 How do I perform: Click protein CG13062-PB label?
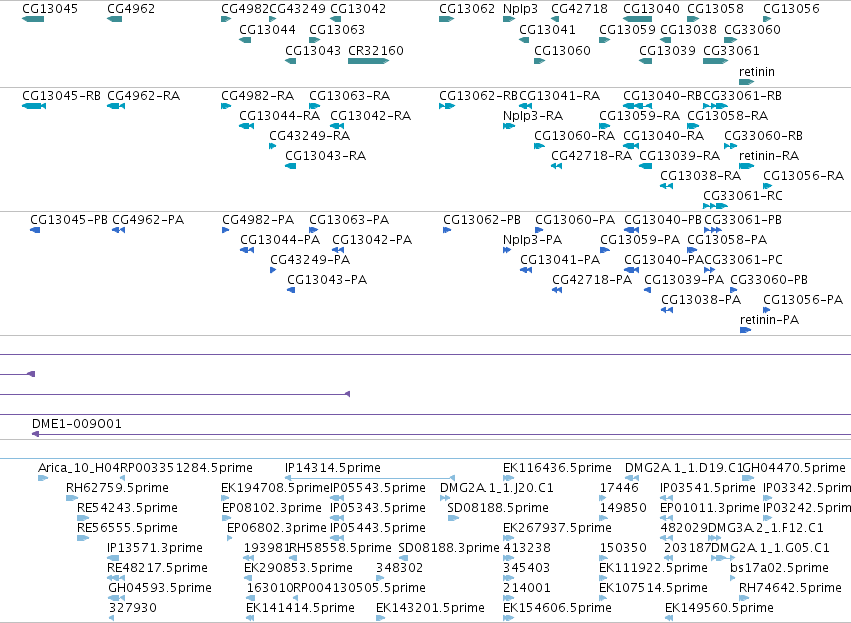[482, 220]
